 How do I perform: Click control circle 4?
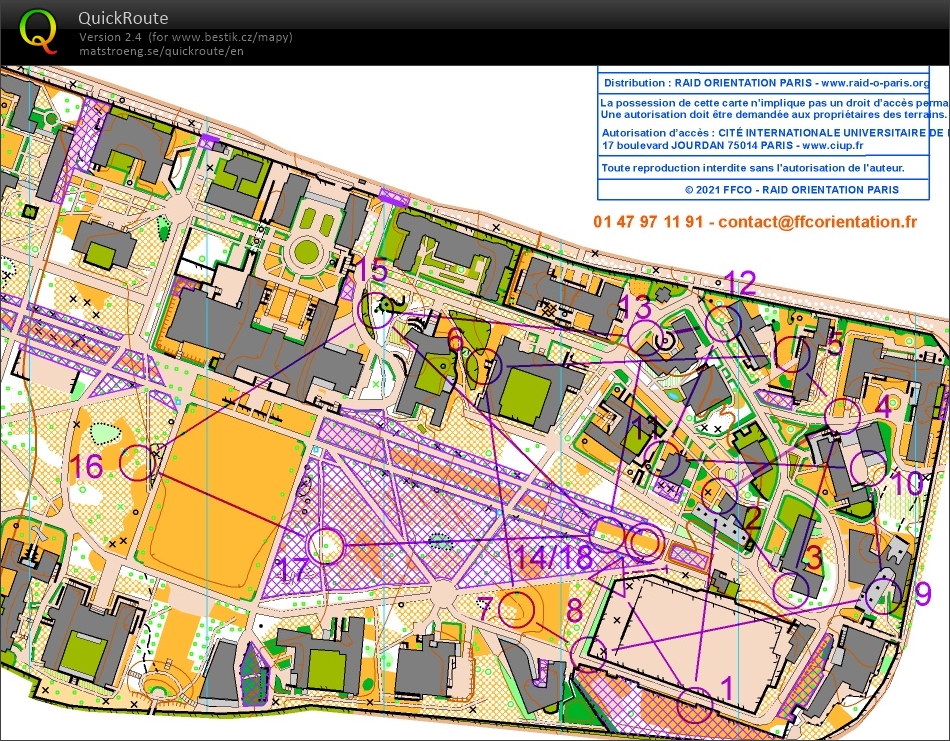point(845,415)
